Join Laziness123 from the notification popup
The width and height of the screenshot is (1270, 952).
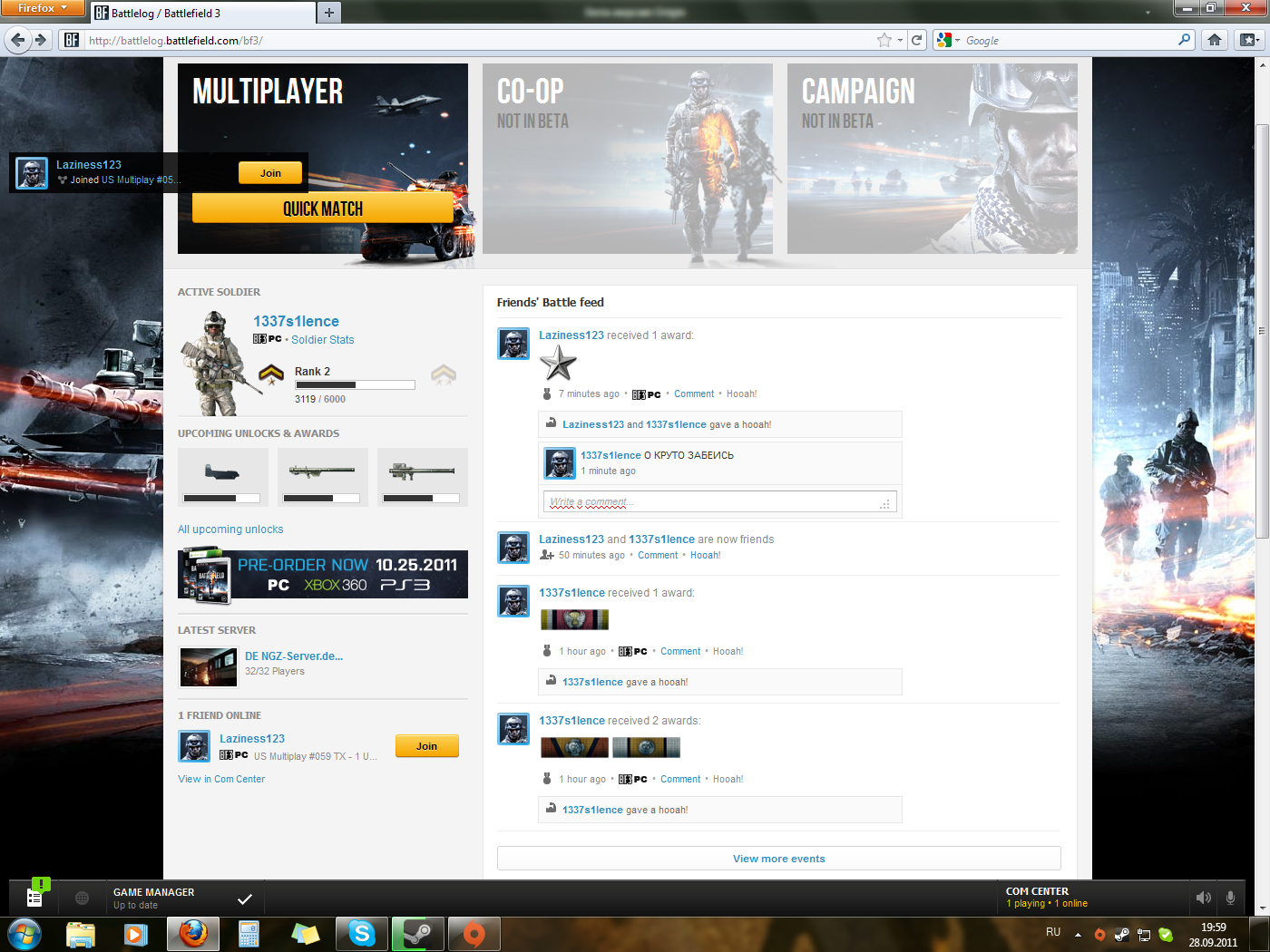[x=270, y=173]
